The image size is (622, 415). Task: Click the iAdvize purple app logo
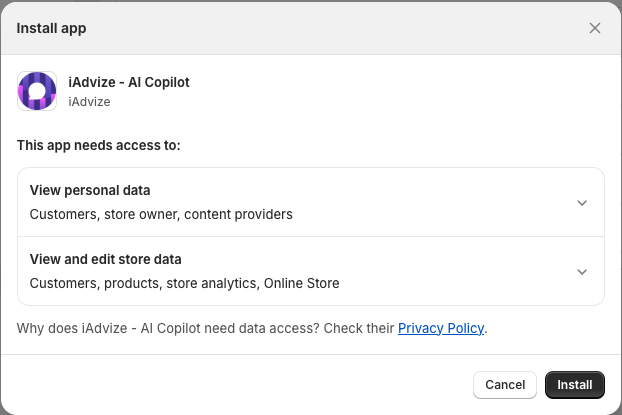coord(37,91)
